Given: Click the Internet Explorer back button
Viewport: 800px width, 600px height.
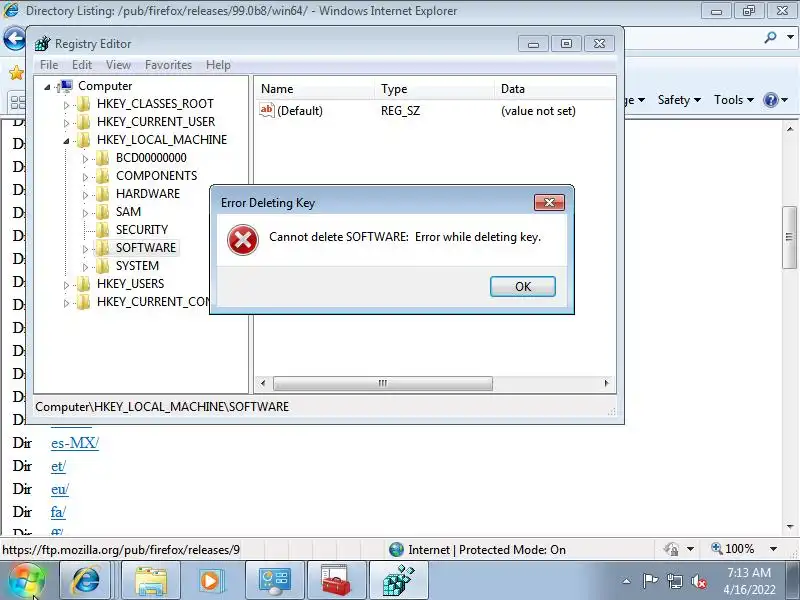Looking at the screenshot, I should click(14, 38).
